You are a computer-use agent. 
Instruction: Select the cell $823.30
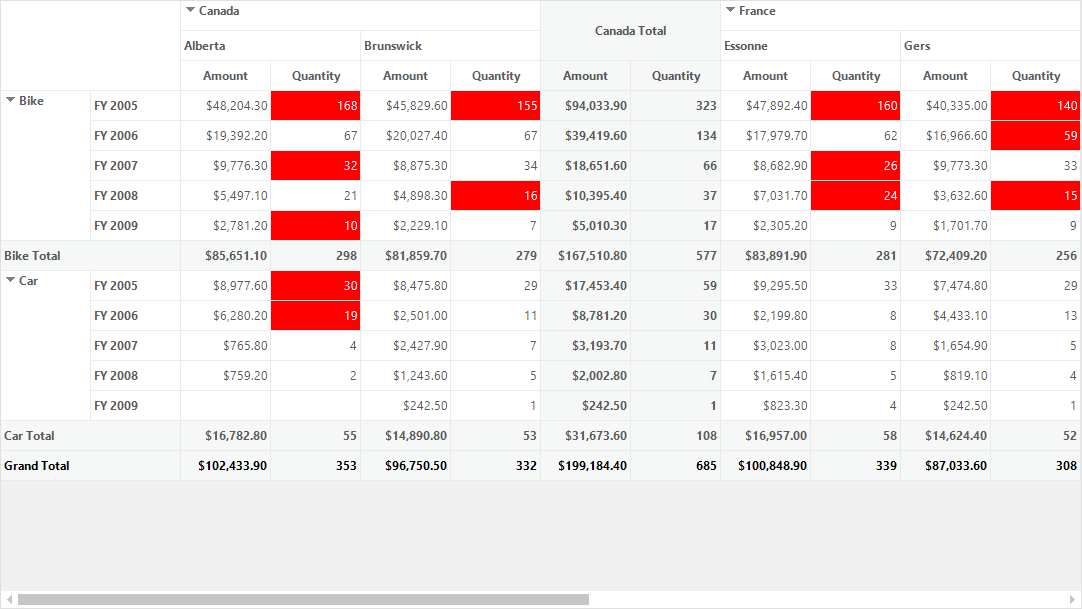(x=765, y=406)
